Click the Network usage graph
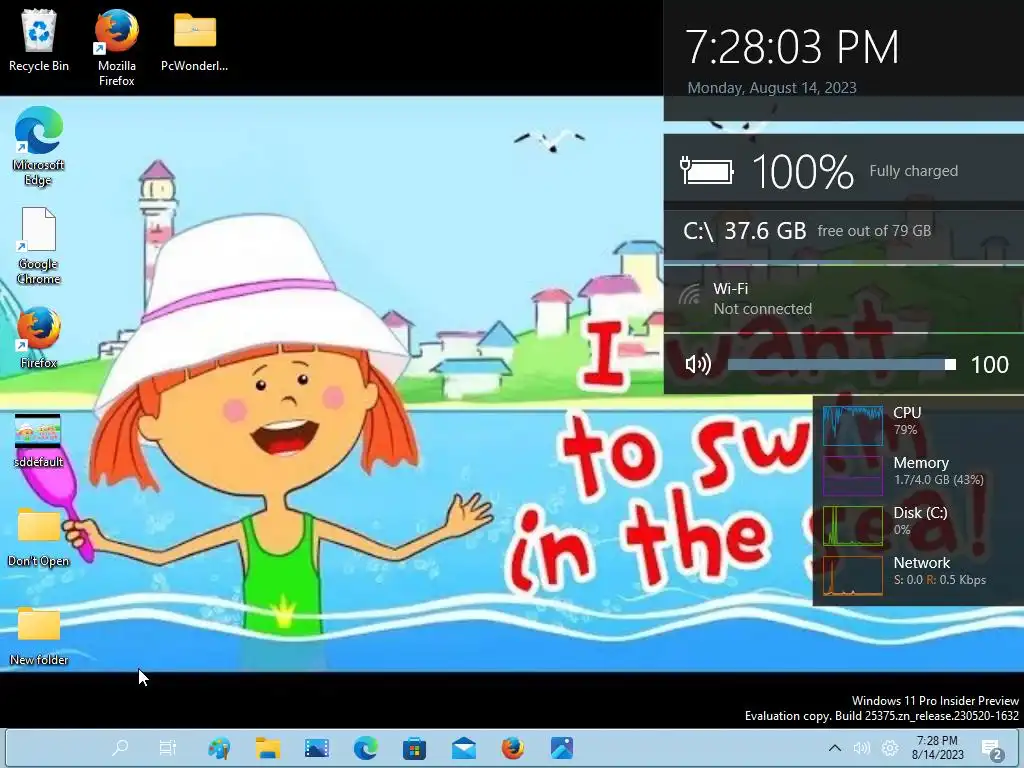The width and height of the screenshot is (1024, 768). [x=852, y=576]
